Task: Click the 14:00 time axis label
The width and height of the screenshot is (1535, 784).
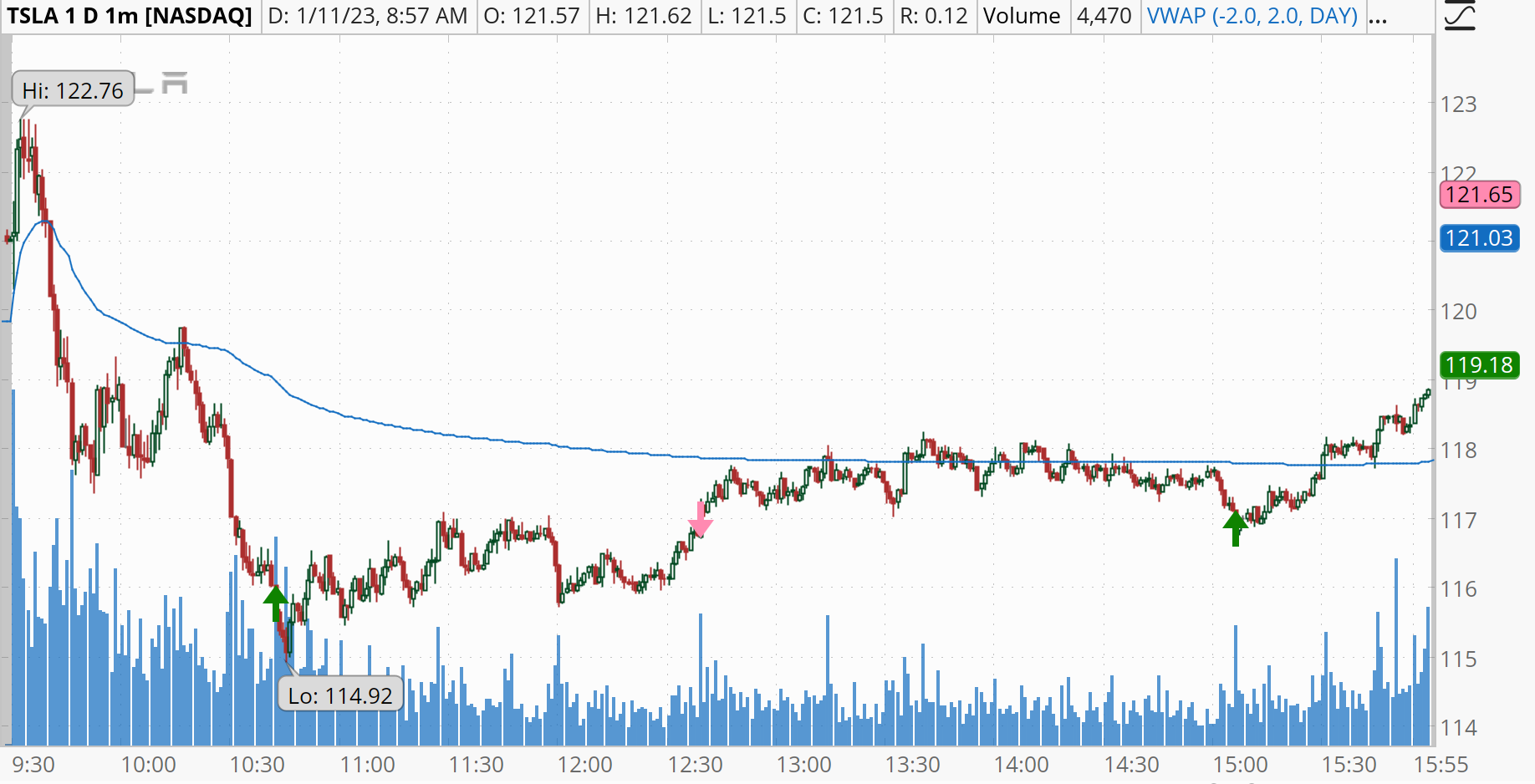Action: click(x=1022, y=765)
